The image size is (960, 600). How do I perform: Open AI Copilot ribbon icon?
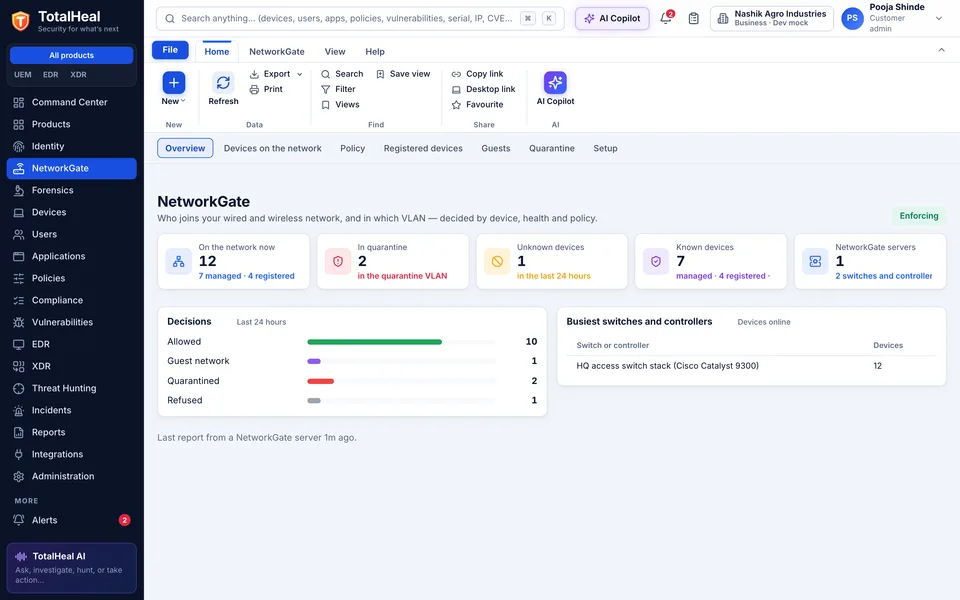555,83
